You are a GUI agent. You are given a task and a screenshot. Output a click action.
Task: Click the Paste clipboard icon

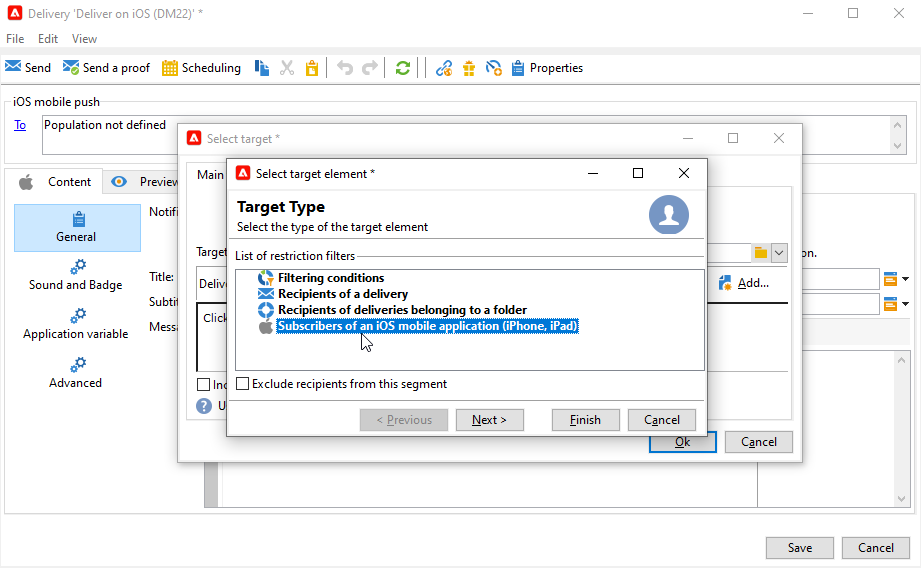[312, 68]
